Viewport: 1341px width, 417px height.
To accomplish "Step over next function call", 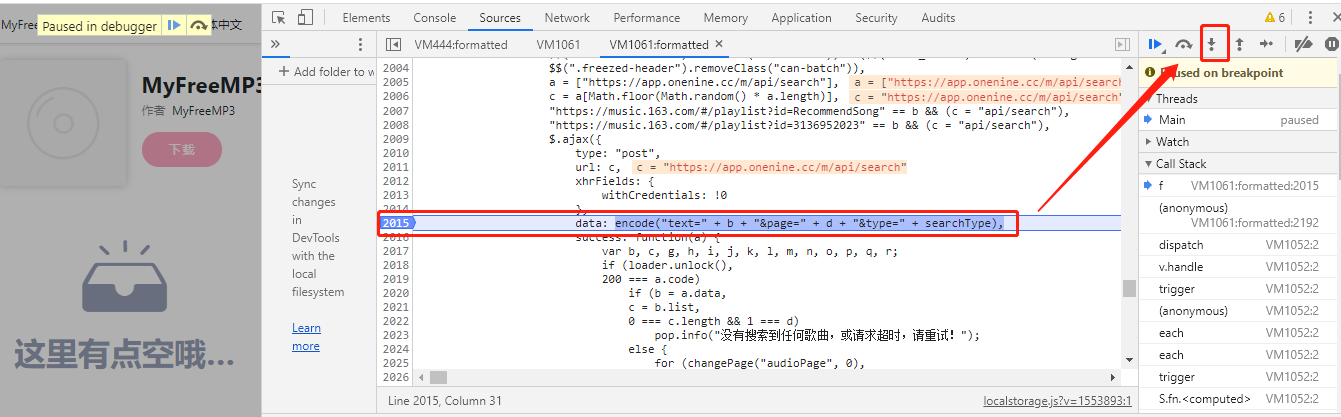I will pos(1184,44).
